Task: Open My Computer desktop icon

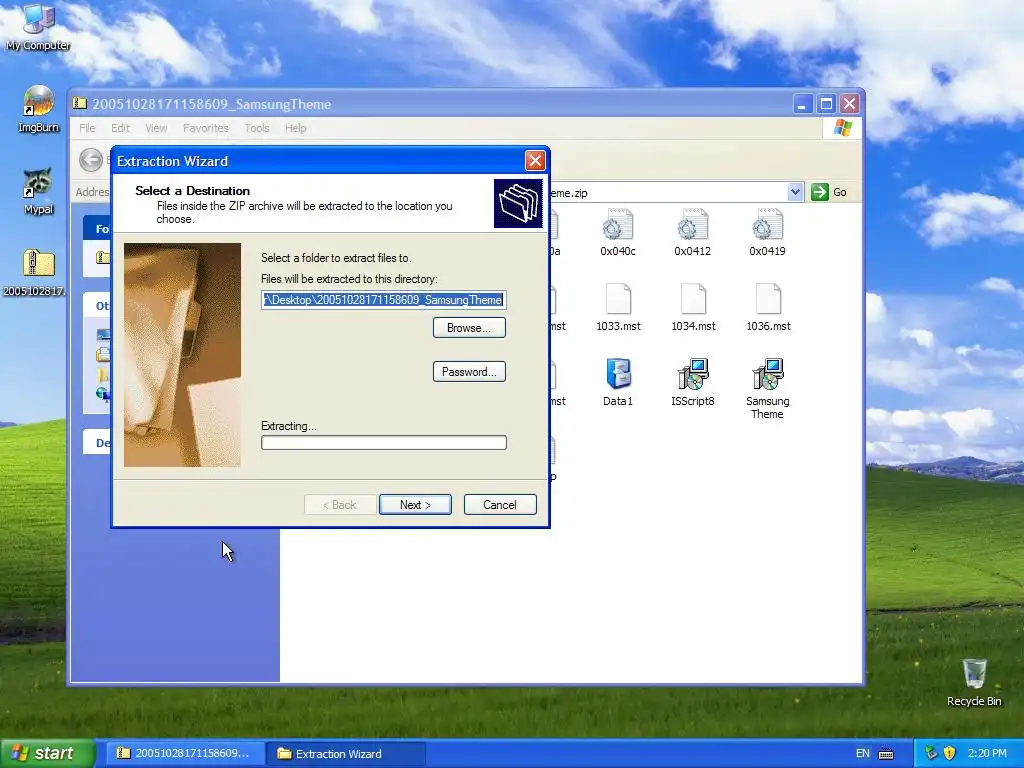Action: [38, 27]
